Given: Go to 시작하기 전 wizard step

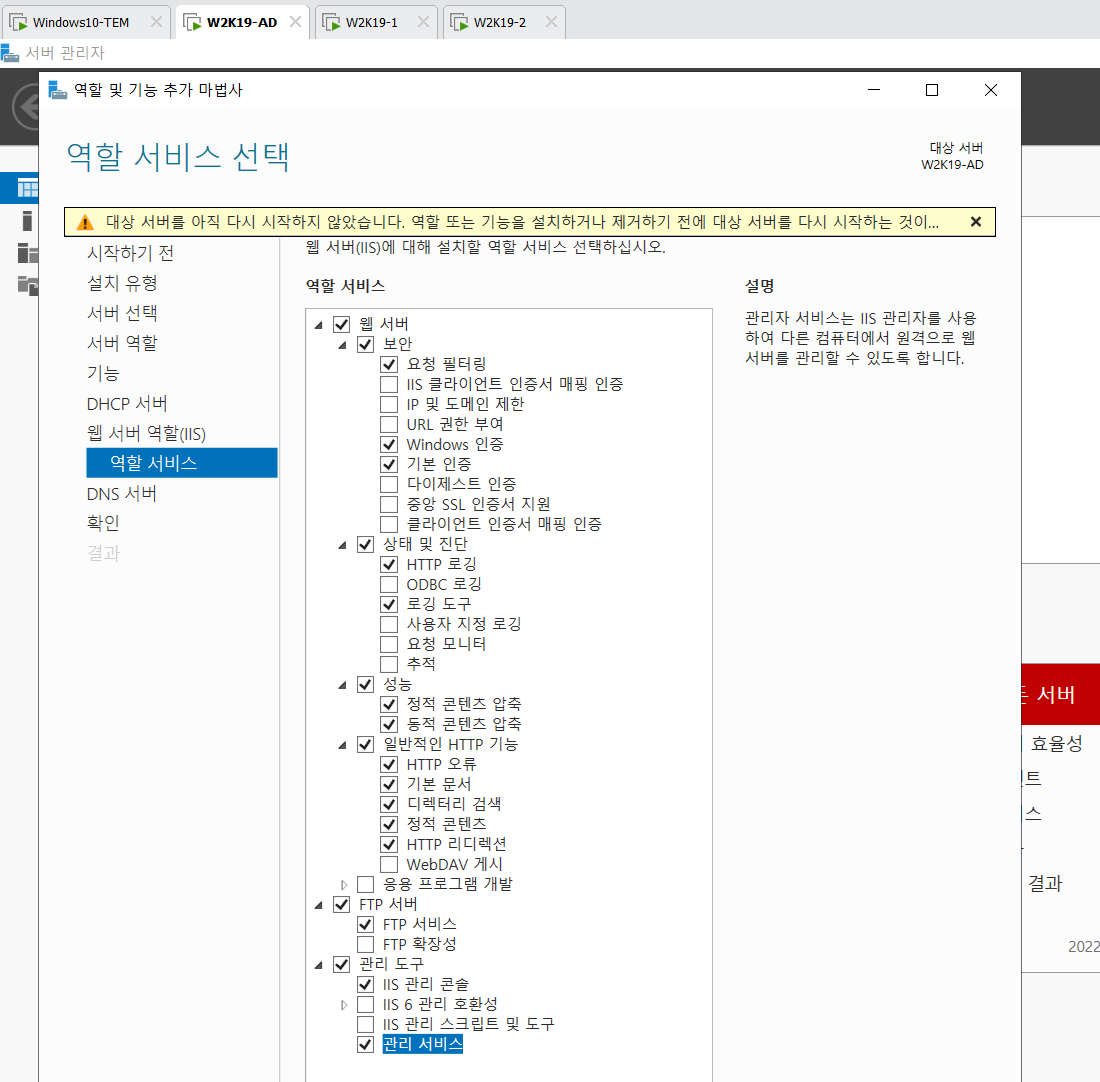Looking at the screenshot, I should (130, 253).
